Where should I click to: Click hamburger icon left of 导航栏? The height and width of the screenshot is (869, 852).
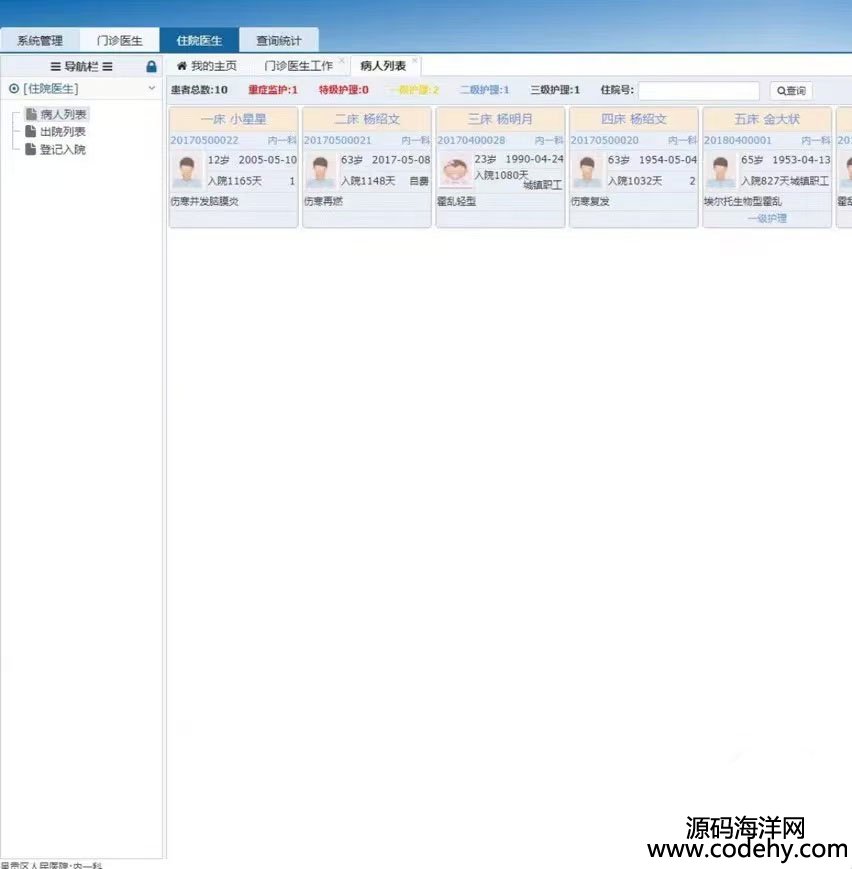[x=55, y=67]
